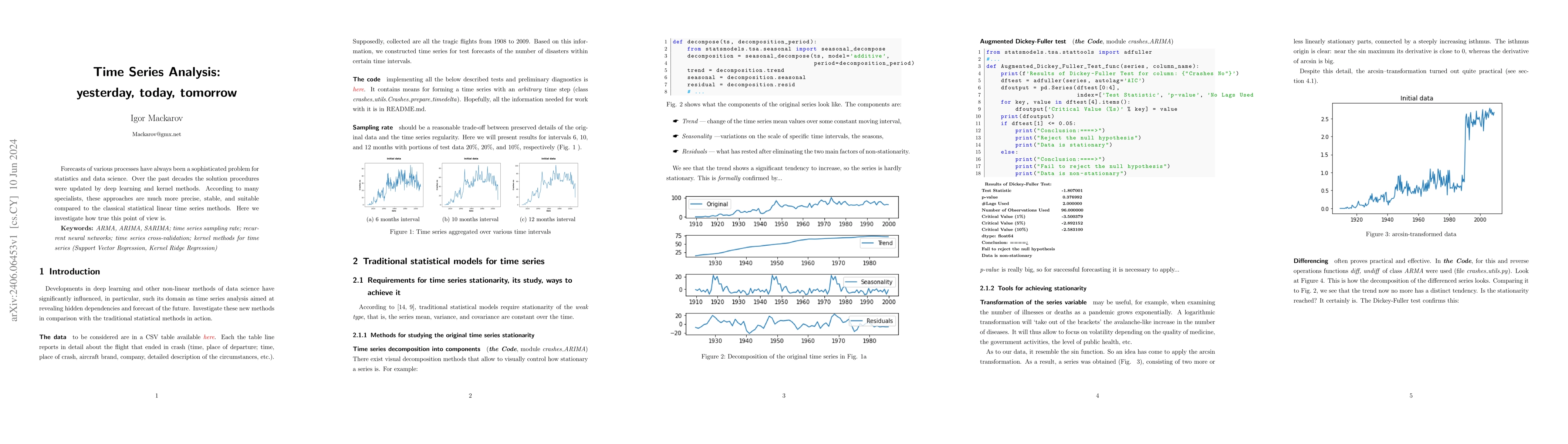
Task: Click the '2.1.2 Tools for achieving stationarity' heading
Action: [x=1033, y=288]
